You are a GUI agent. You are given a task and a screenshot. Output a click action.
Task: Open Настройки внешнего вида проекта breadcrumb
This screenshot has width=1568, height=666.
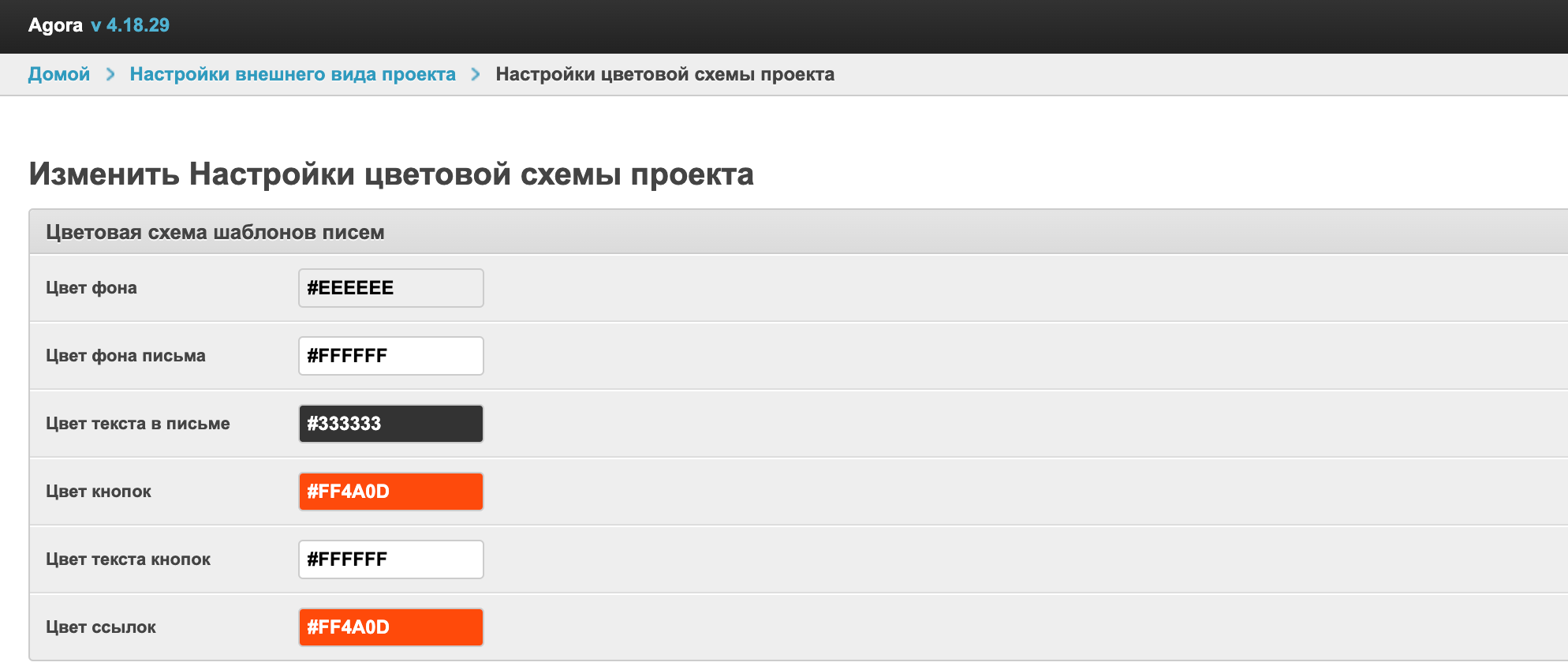(x=293, y=74)
